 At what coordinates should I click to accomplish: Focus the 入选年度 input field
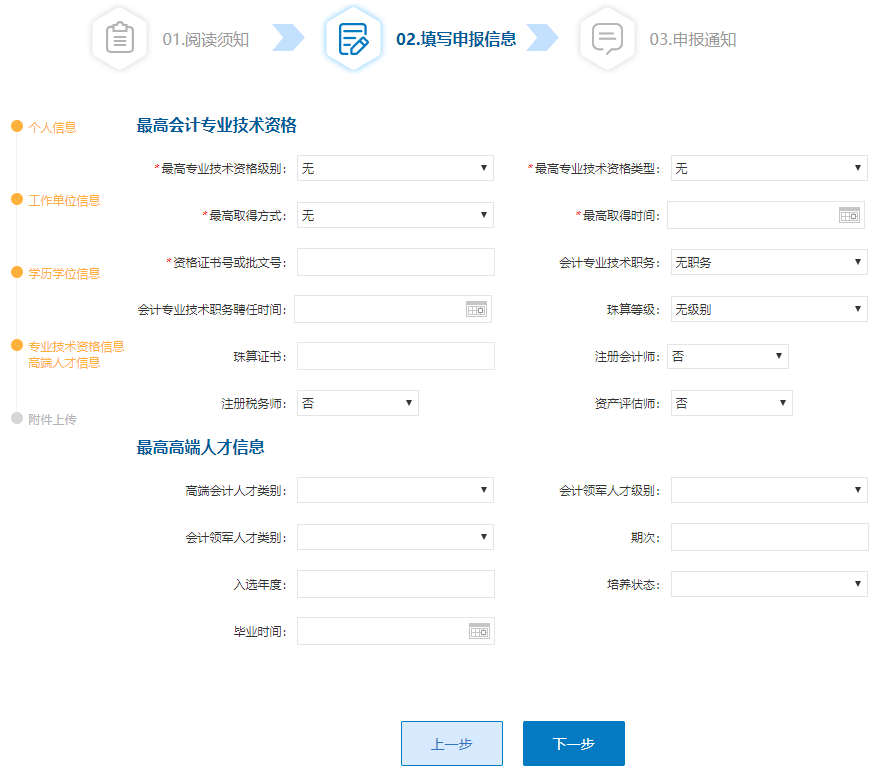coord(395,584)
